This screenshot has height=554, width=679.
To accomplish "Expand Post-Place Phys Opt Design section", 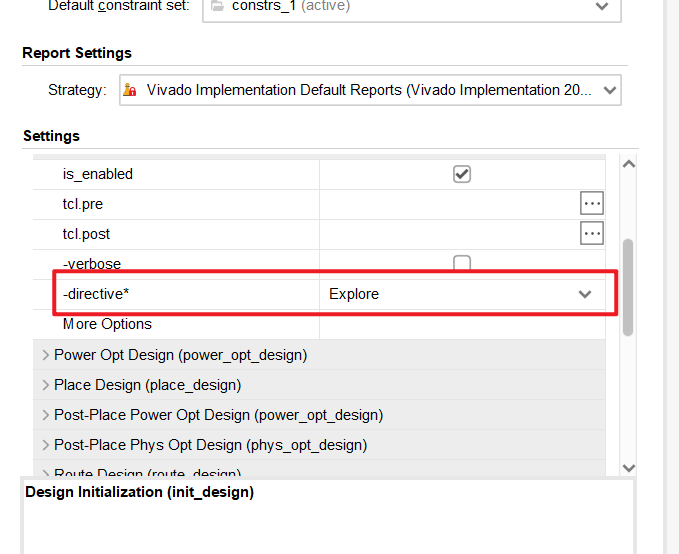I will (45, 445).
